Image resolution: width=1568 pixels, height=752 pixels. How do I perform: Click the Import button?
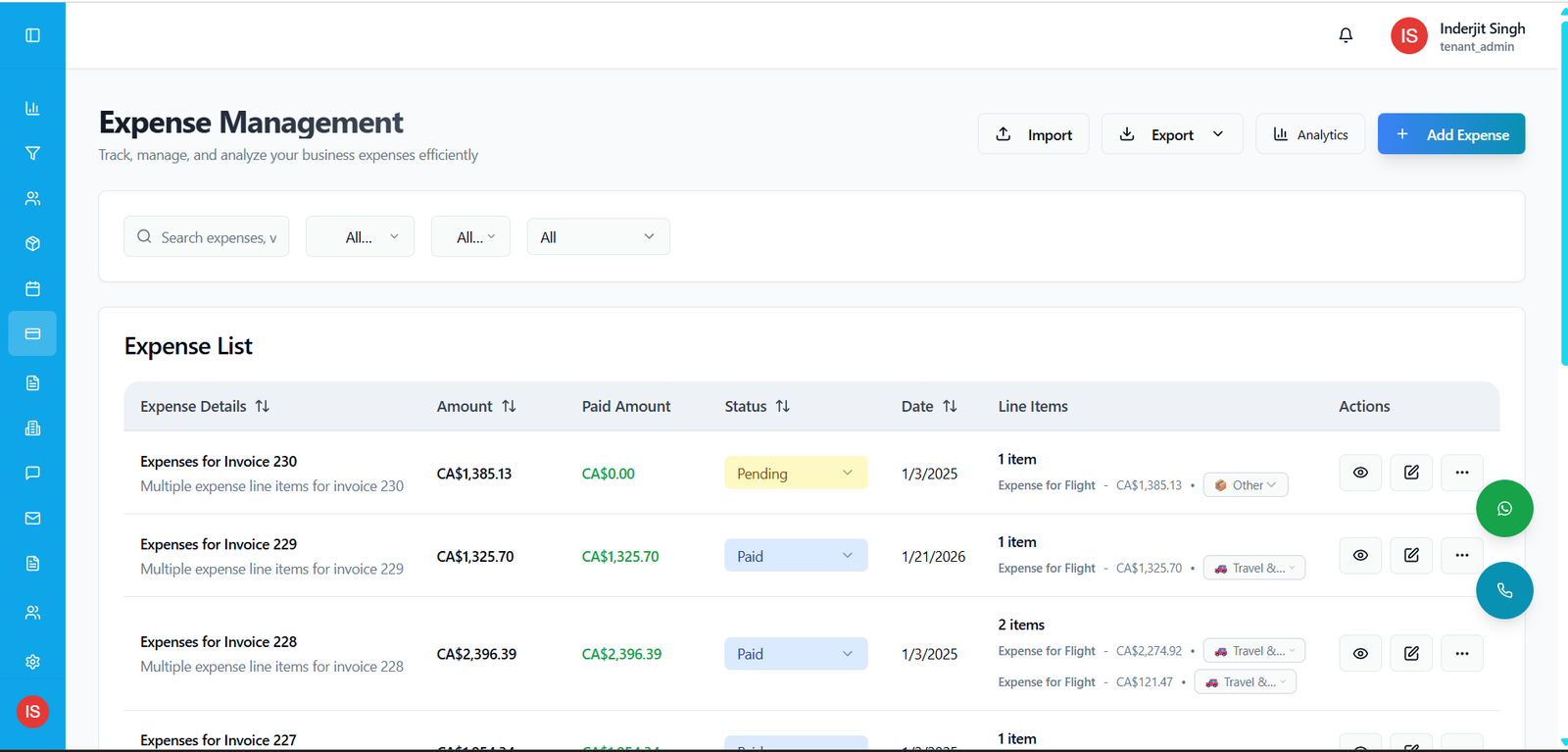pyautogui.click(x=1033, y=134)
